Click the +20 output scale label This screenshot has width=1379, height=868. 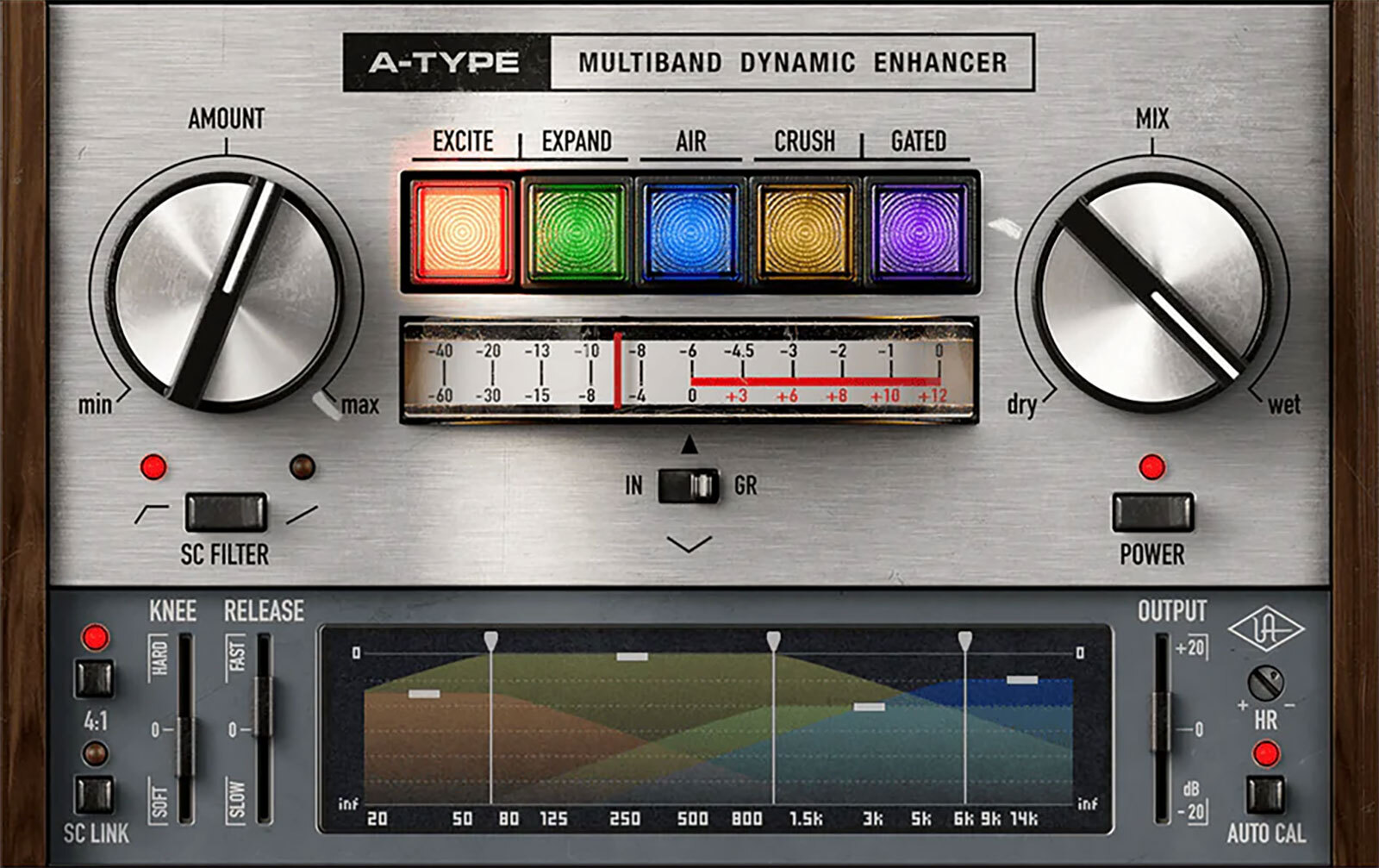(x=1189, y=647)
